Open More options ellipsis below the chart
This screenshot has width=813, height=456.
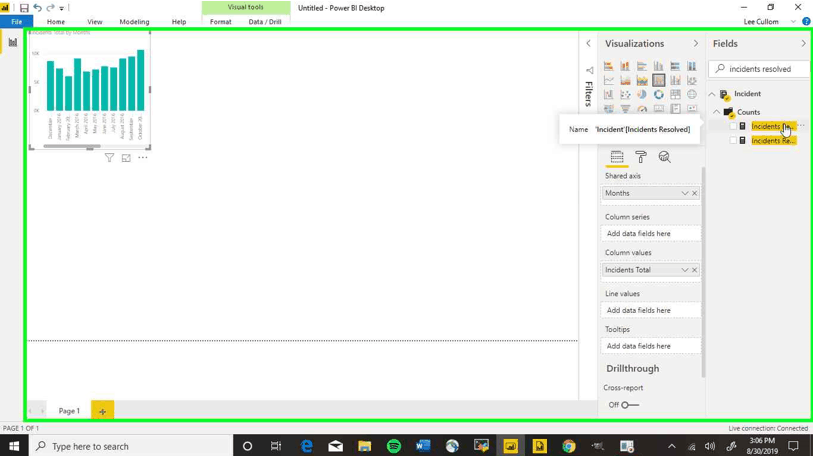click(143, 157)
